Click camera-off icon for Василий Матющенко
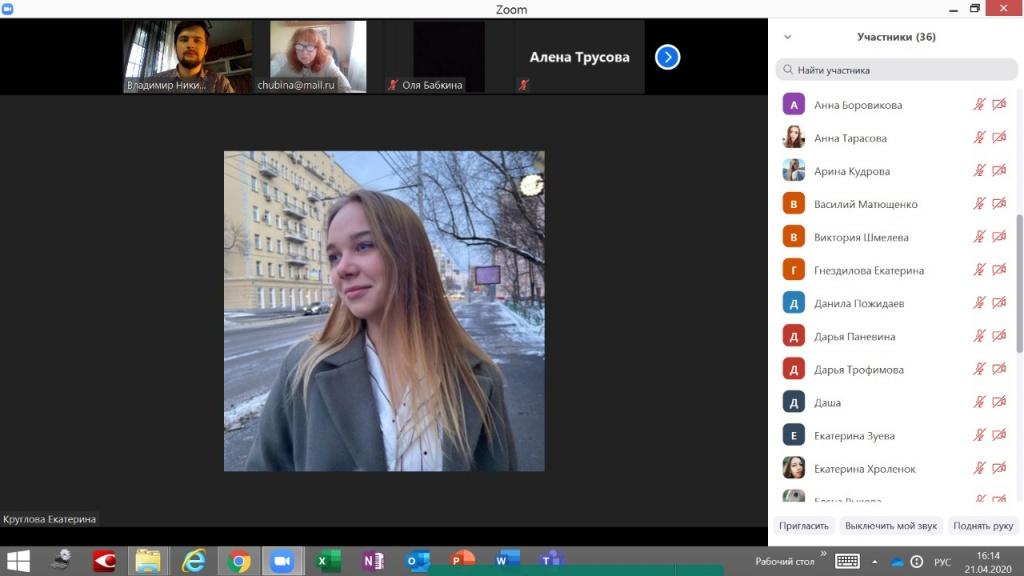This screenshot has height=576, width=1024. click(999, 204)
